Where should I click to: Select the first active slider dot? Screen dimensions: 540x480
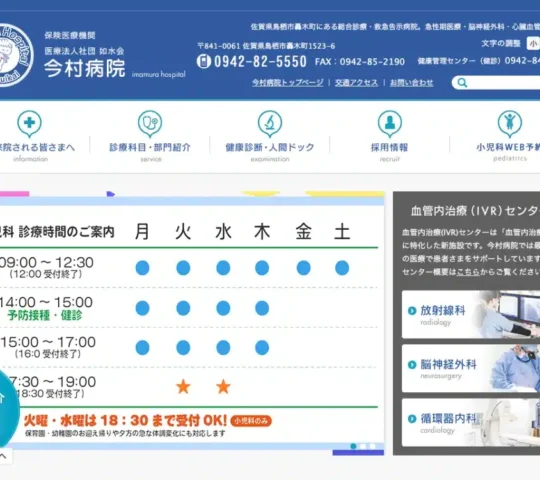pyautogui.click(x=353, y=446)
